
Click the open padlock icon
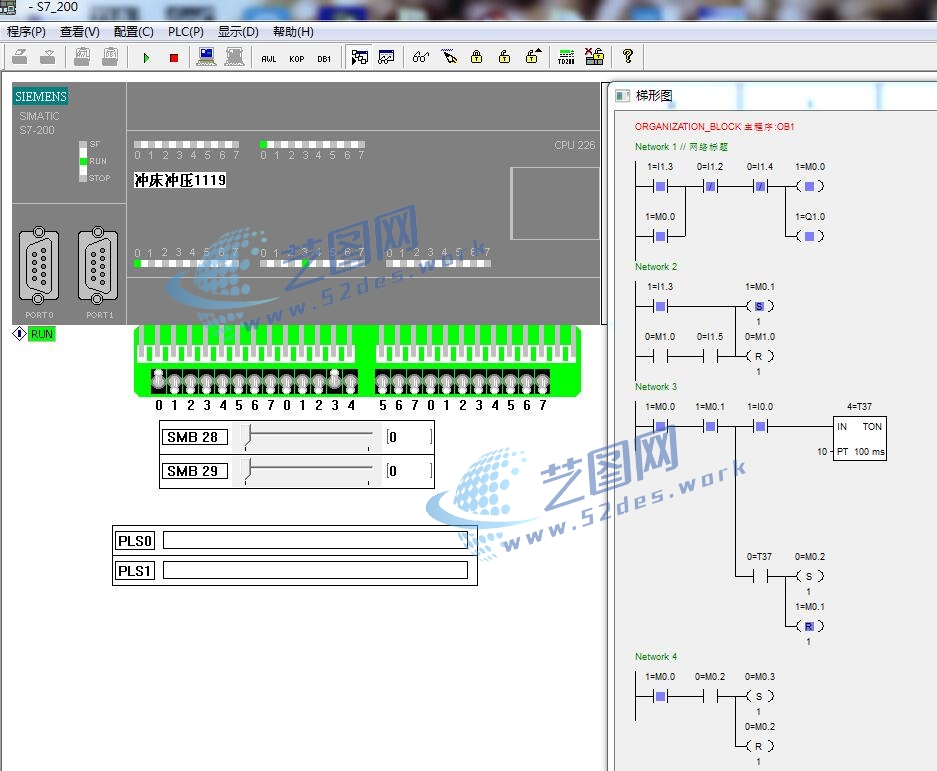(504, 57)
